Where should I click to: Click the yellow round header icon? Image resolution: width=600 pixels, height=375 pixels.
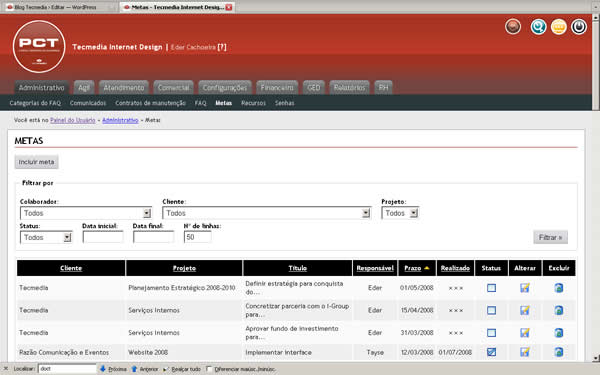[x=559, y=27]
